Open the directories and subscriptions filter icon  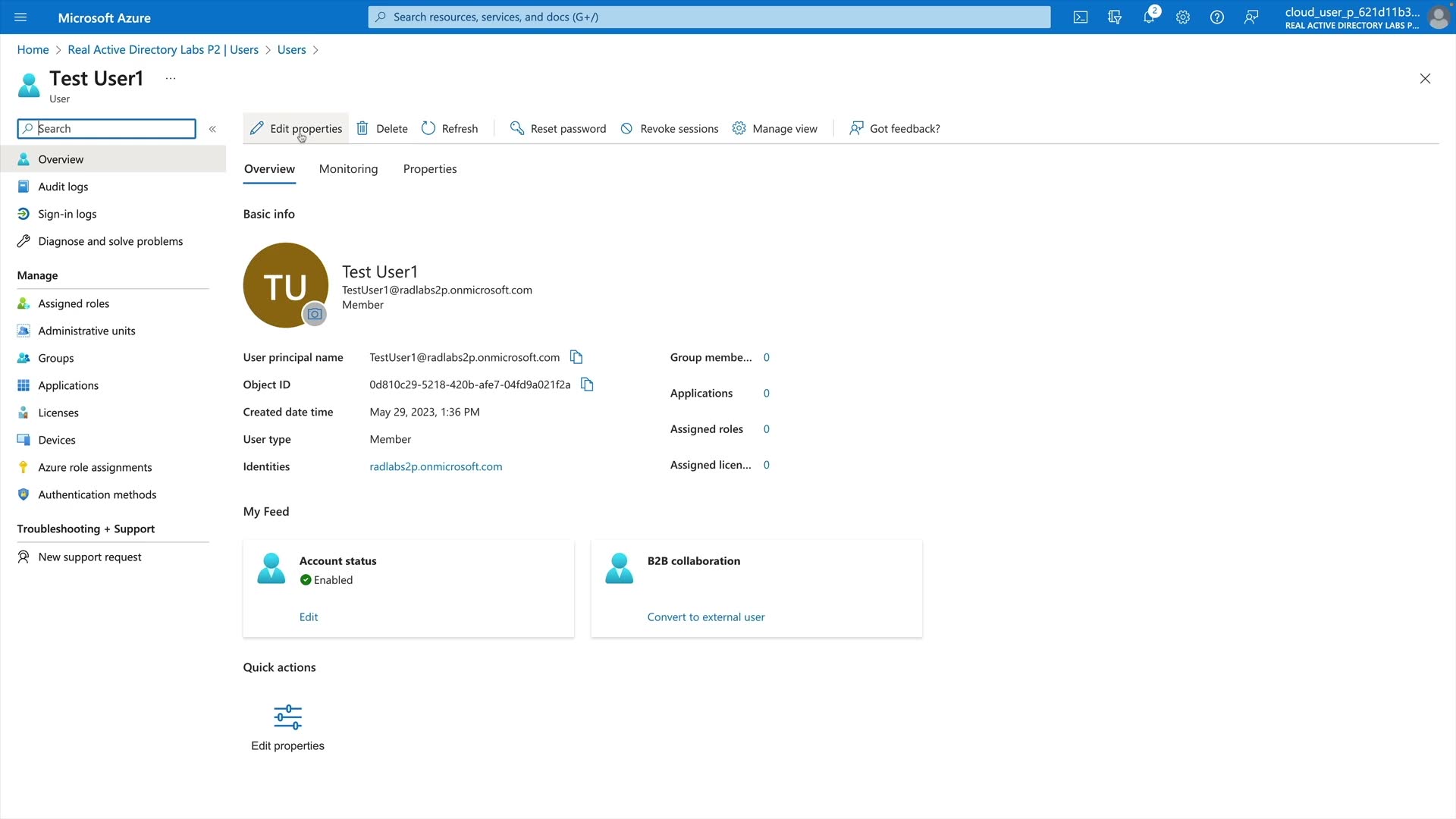coord(1114,17)
